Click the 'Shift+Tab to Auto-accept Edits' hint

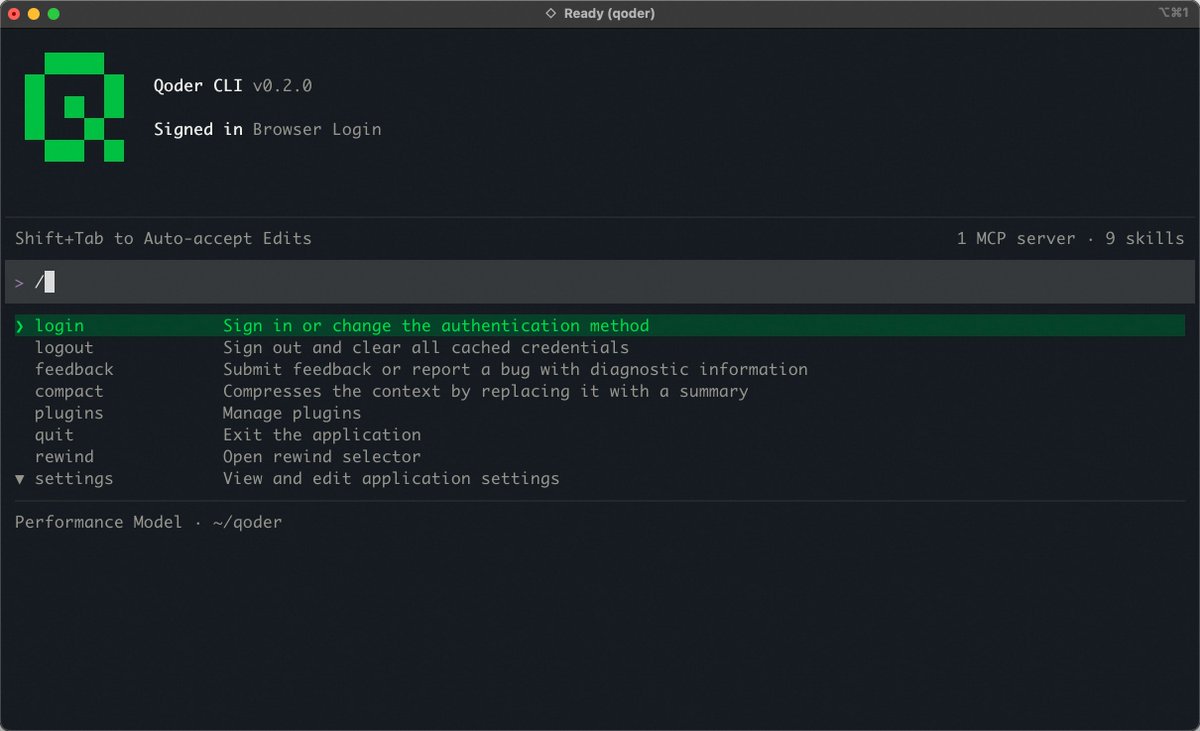[163, 239]
